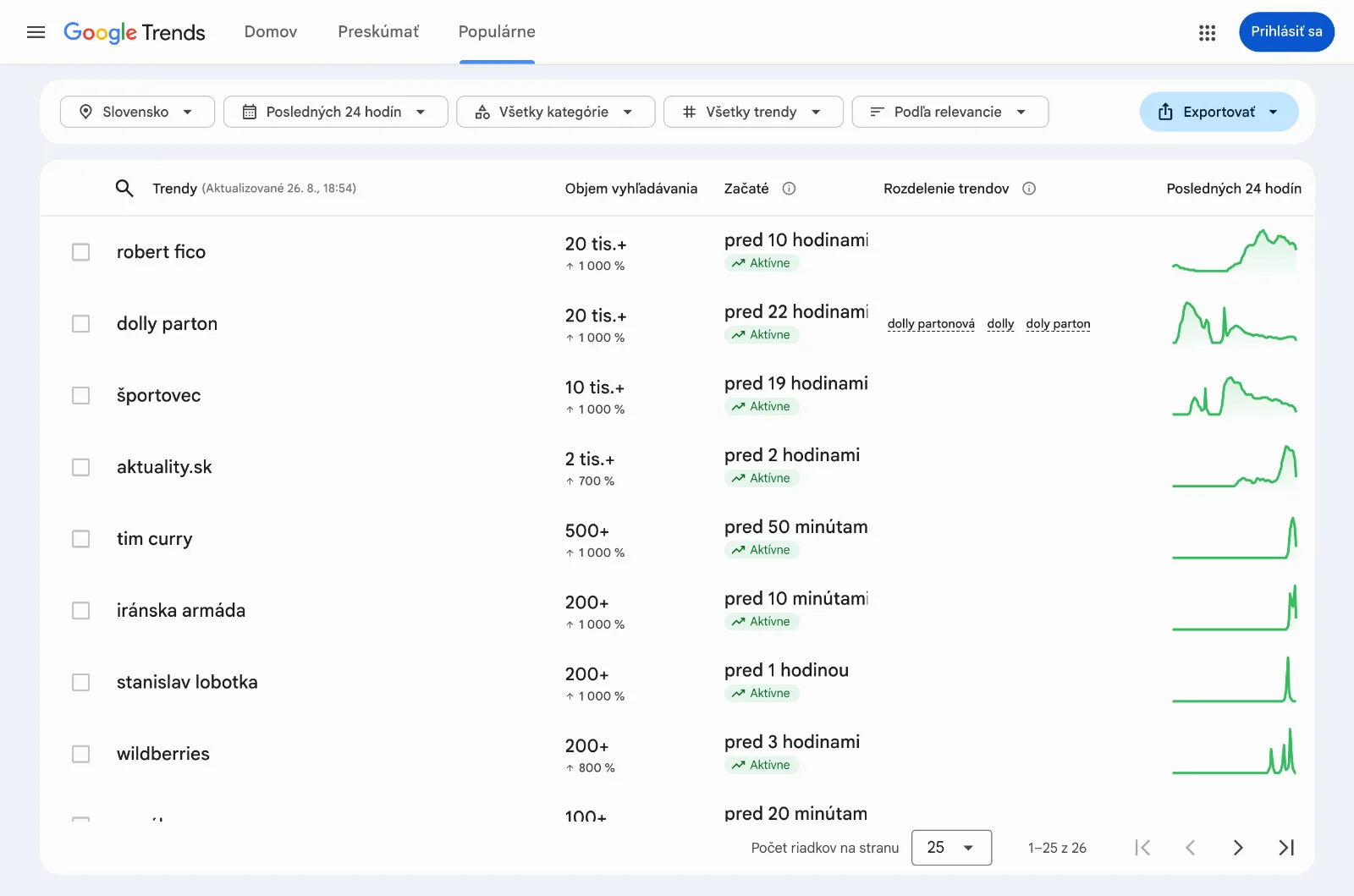Open the doly parton related query
Image resolution: width=1354 pixels, height=896 pixels.
(x=1058, y=324)
